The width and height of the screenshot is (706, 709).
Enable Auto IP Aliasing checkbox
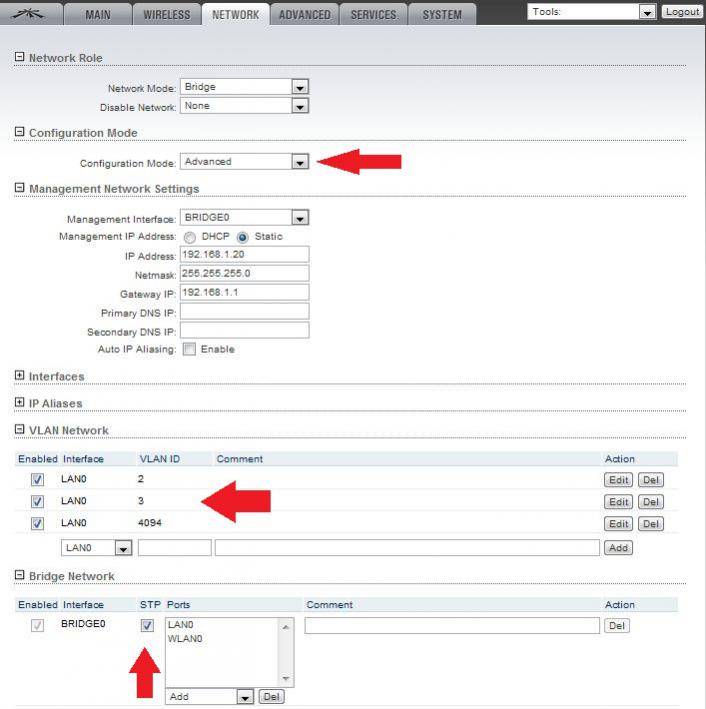click(189, 349)
